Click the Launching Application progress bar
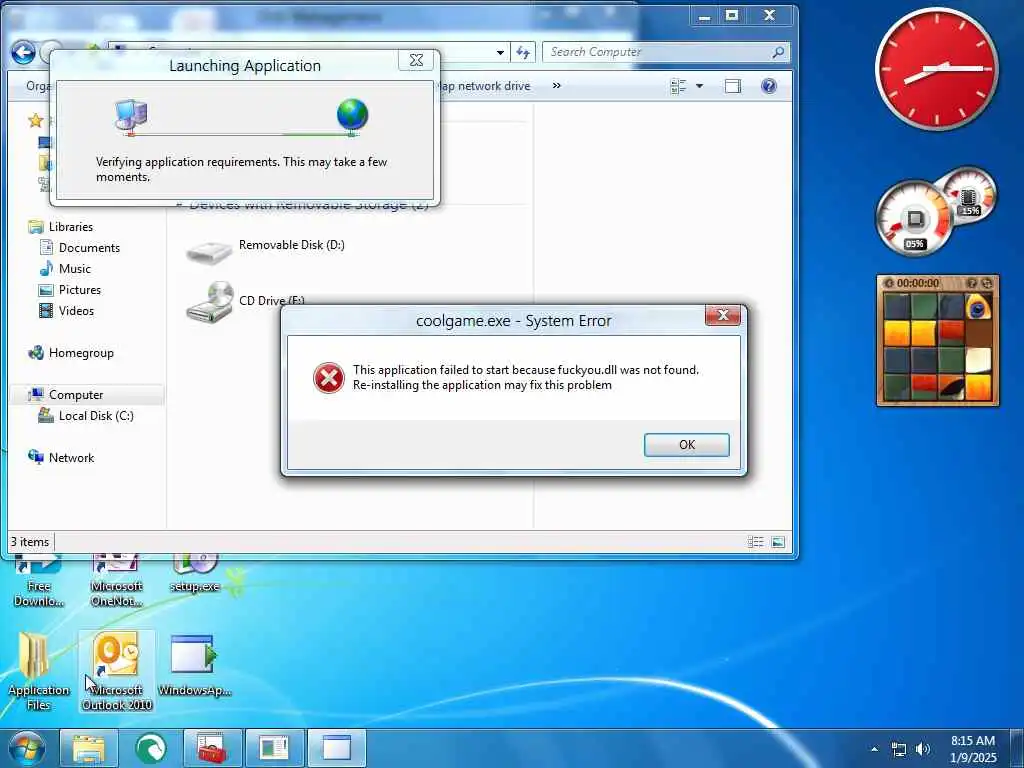Screen dimensions: 1024x768 (x=243, y=135)
